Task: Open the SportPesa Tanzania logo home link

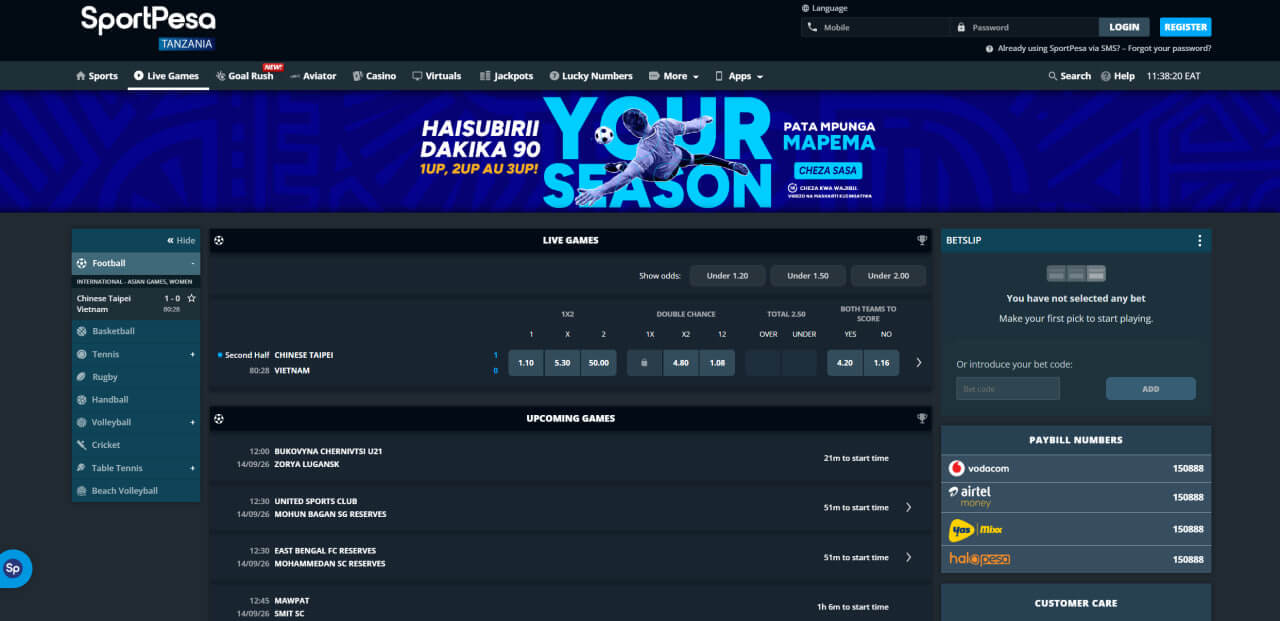Action: (x=148, y=28)
